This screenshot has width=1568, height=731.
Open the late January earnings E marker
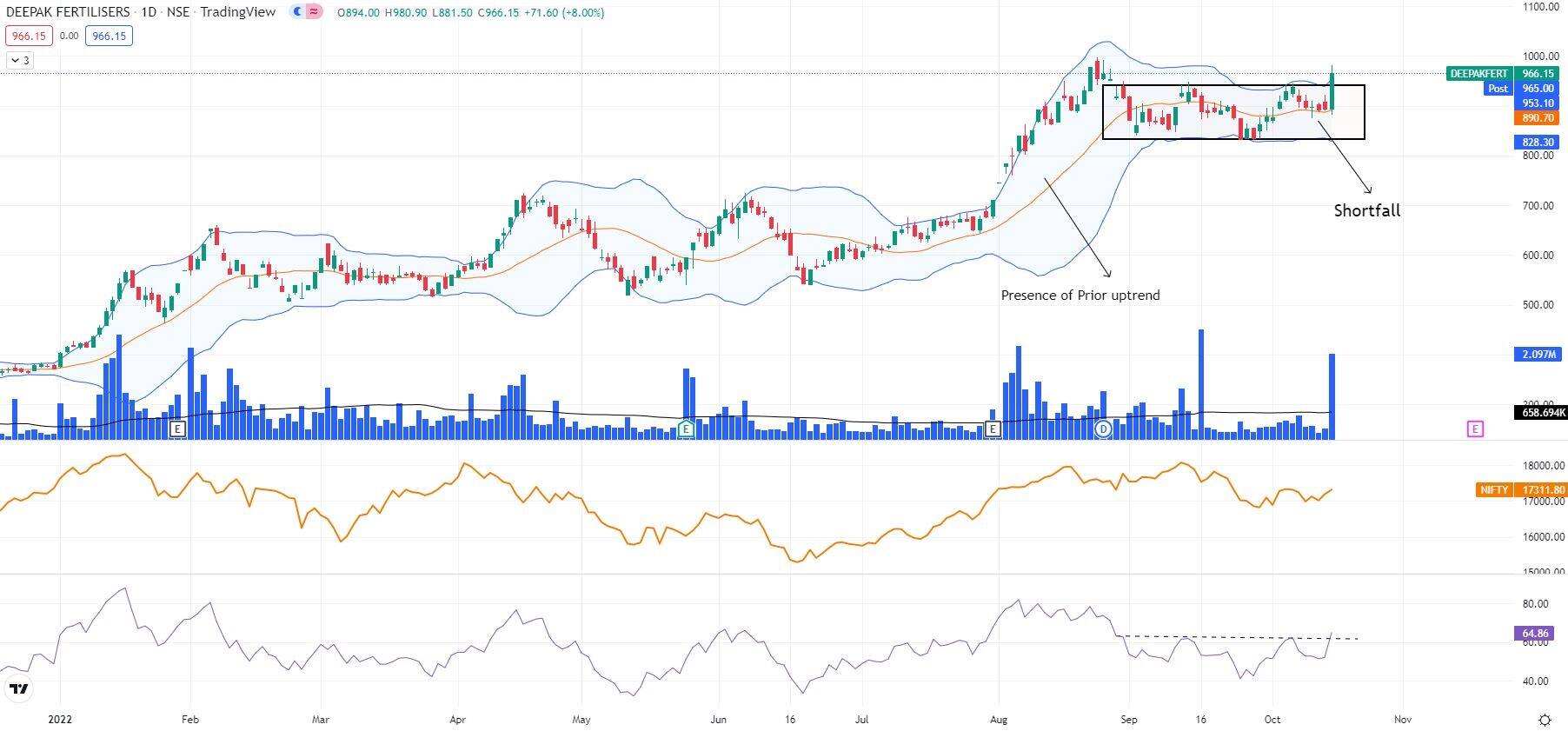177,429
